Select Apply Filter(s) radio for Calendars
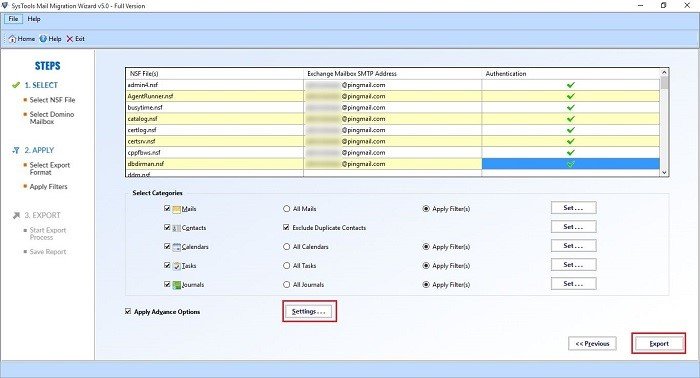The width and height of the screenshot is (700, 378). pyautogui.click(x=426, y=247)
